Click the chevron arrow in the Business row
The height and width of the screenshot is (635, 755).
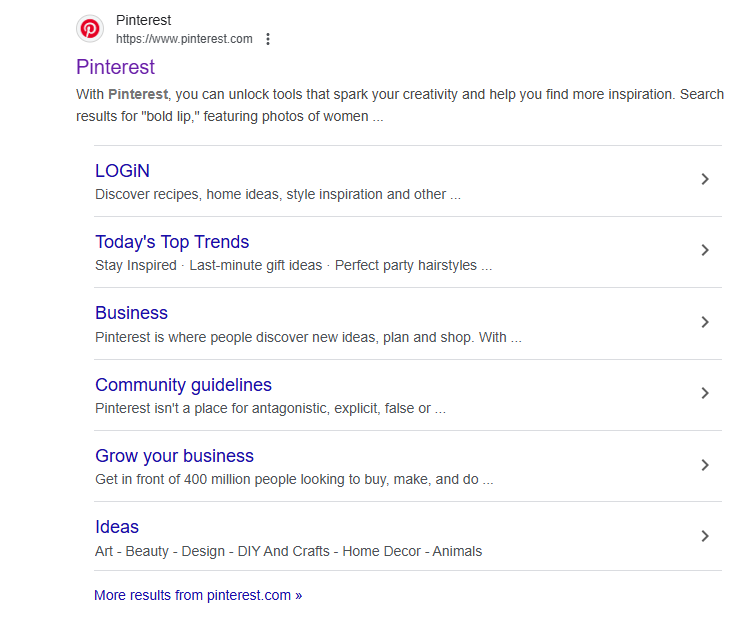[x=705, y=322]
